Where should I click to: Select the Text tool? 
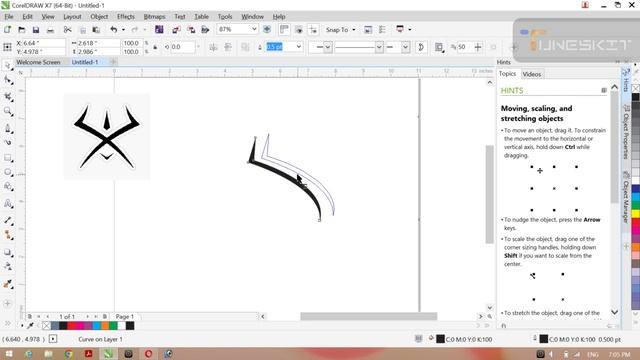click(7, 203)
